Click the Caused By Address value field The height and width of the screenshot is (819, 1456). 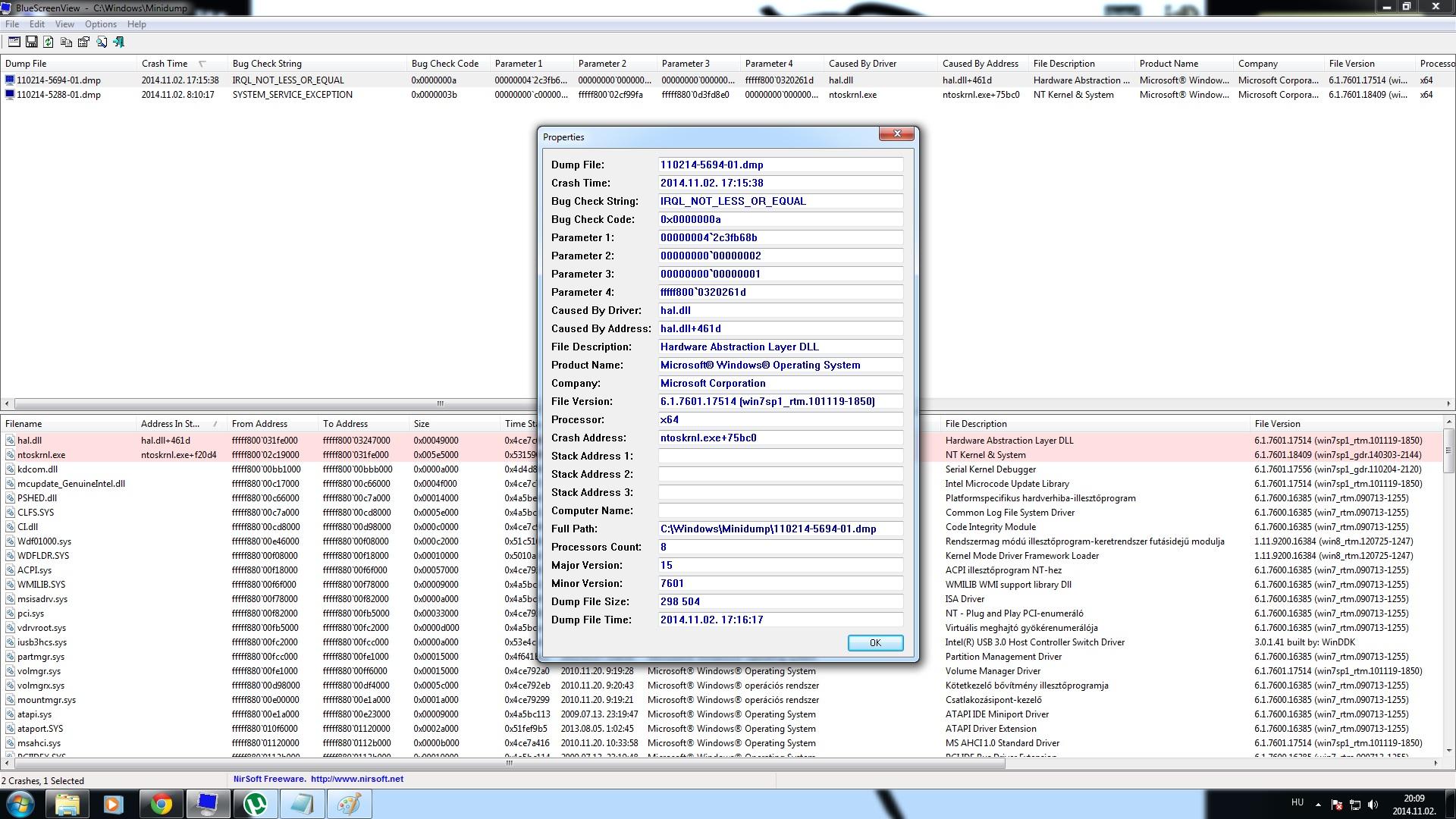pyautogui.click(x=780, y=328)
